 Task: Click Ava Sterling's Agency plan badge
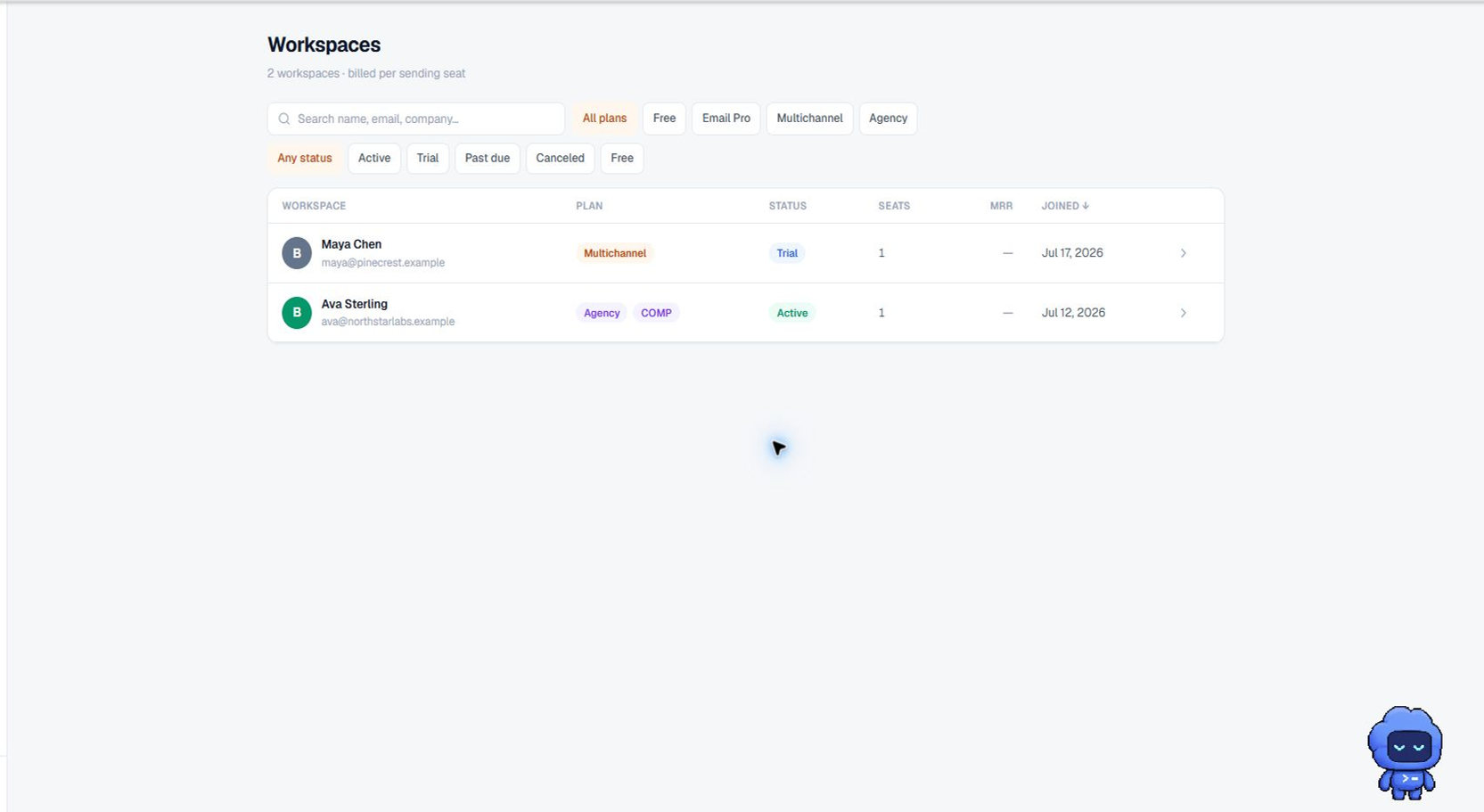pyautogui.click(x=602, y=313)
